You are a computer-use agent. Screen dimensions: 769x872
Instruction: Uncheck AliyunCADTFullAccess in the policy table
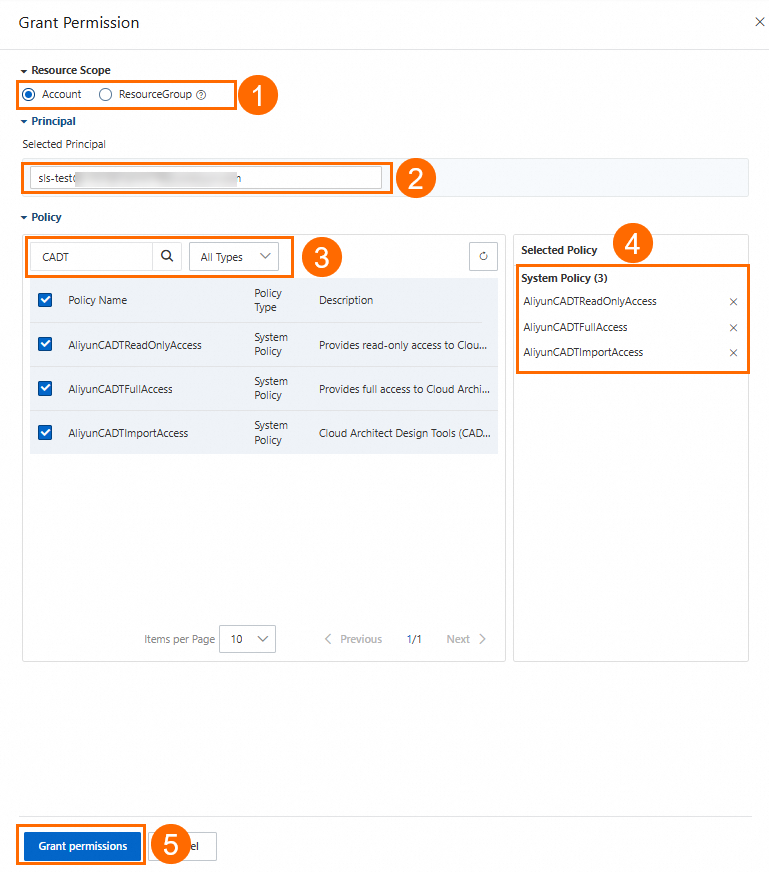45,388
